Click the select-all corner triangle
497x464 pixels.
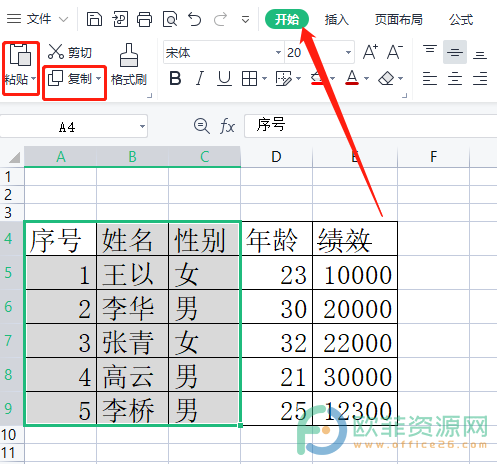(14, 157)
